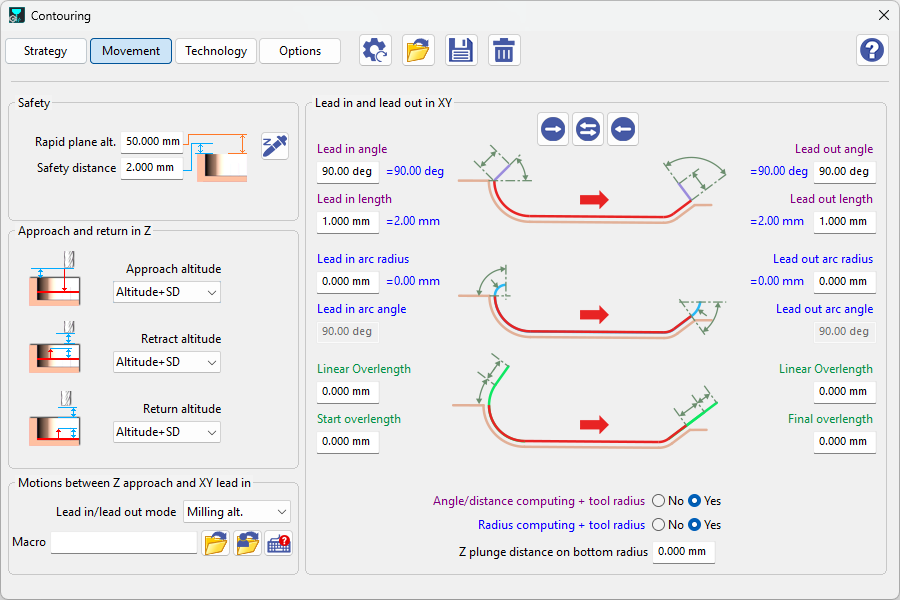
Task: Open the macro keyboard help icon
Action: [277, 540]
